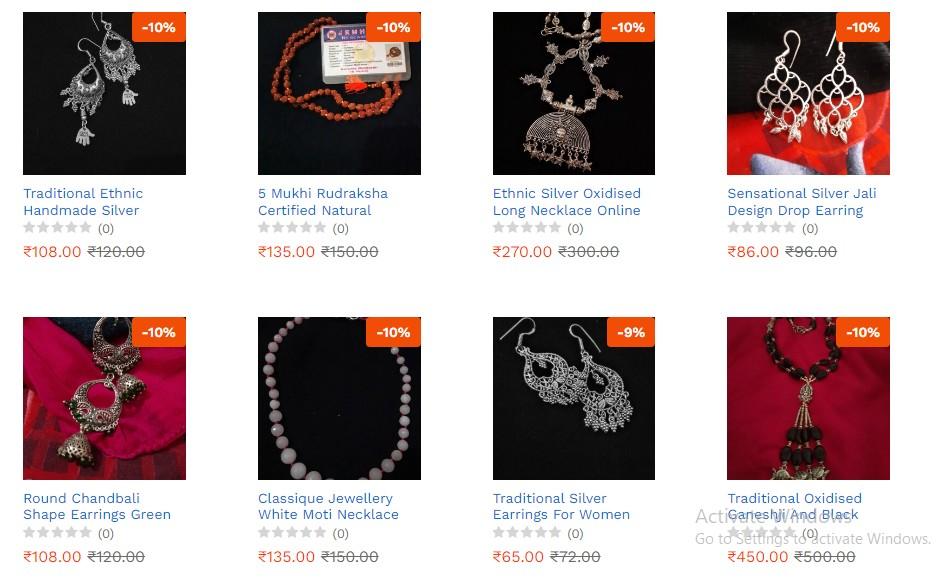Open Classique Jewellery White Moti Necklace link
Screen dimensions: 942x580
pos(328,507)
